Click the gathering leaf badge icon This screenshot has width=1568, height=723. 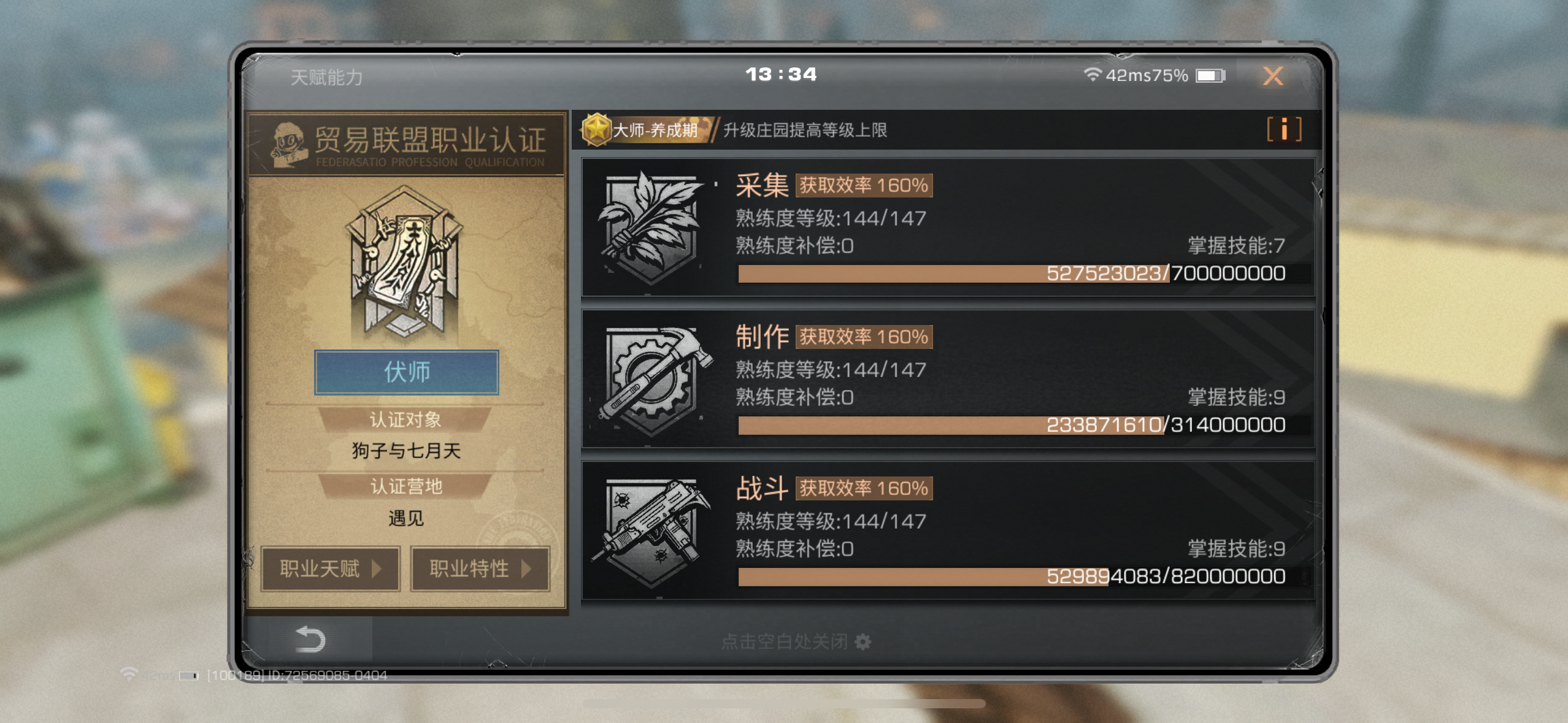651,228
